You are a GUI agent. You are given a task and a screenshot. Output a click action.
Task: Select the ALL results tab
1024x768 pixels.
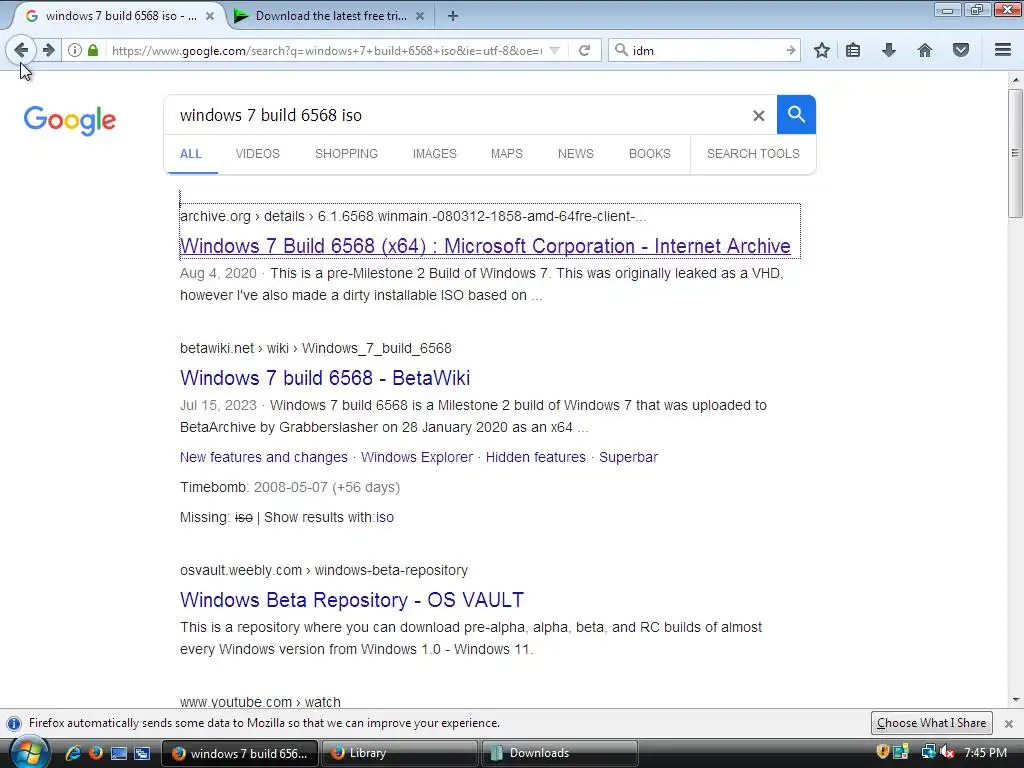click(191, 153)
